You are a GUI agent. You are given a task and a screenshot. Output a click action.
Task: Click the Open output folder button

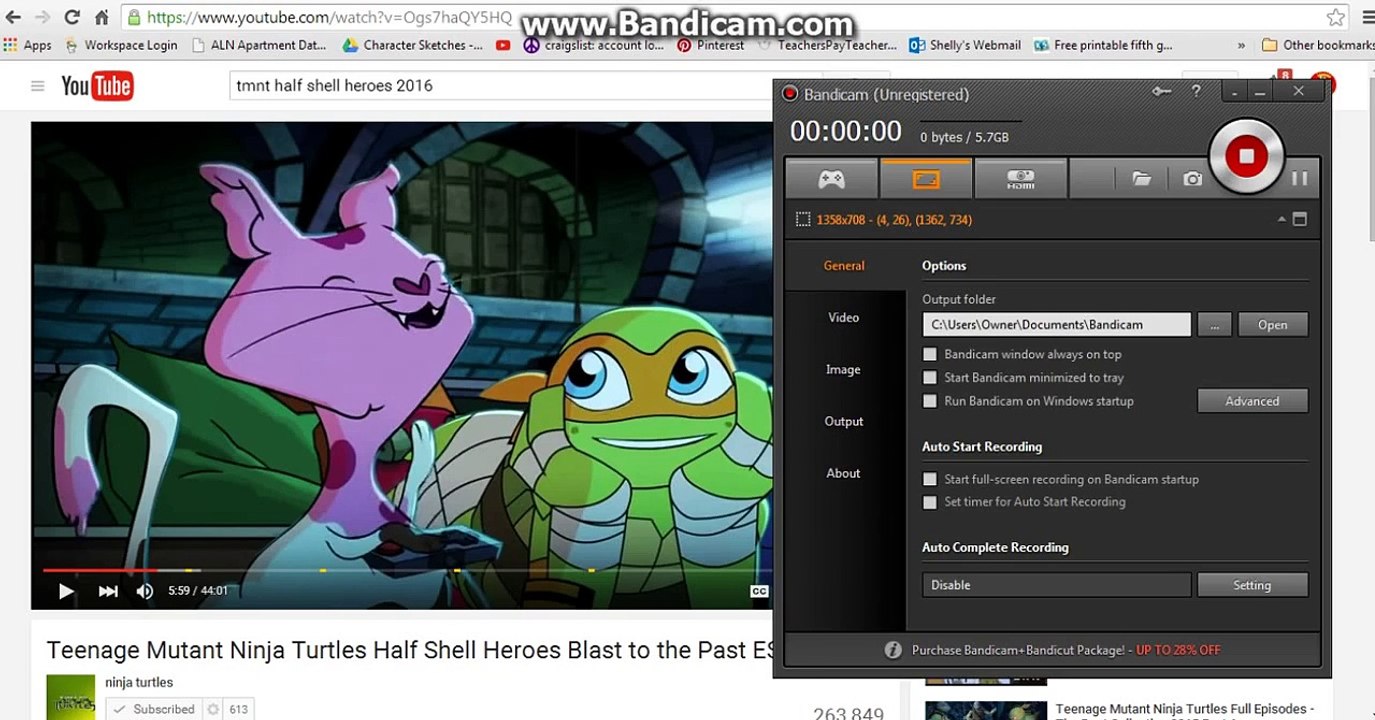point(1273,325)
